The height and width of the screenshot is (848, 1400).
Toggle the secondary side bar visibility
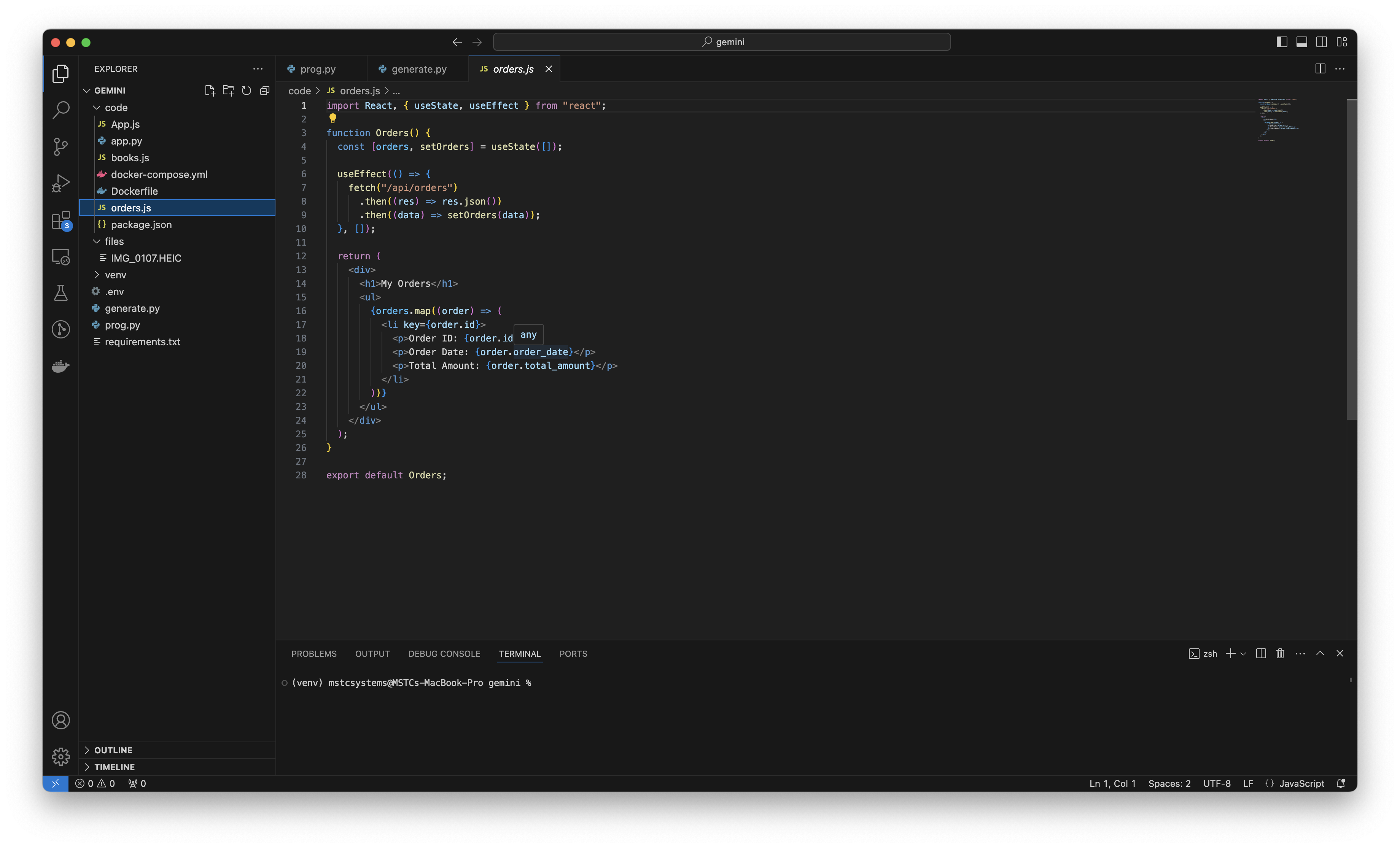coord(1321,42)
